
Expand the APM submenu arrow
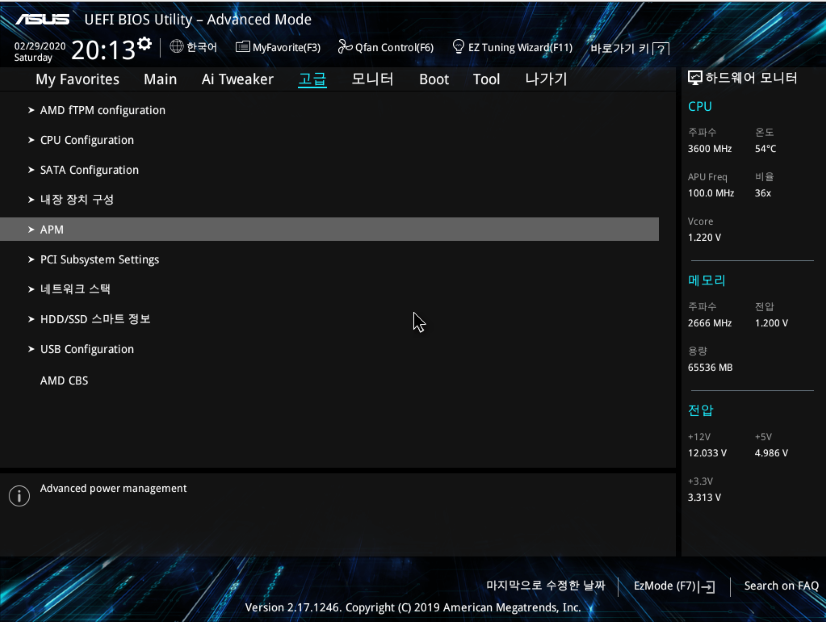(31, 230)
